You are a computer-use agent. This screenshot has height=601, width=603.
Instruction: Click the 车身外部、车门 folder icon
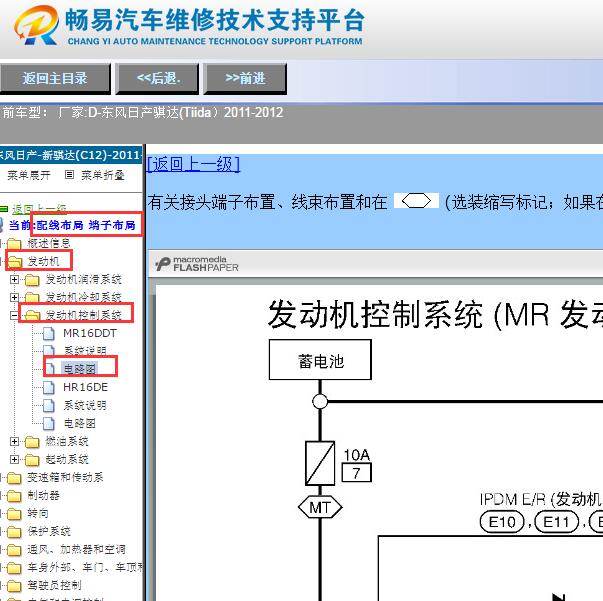point(14,568)
